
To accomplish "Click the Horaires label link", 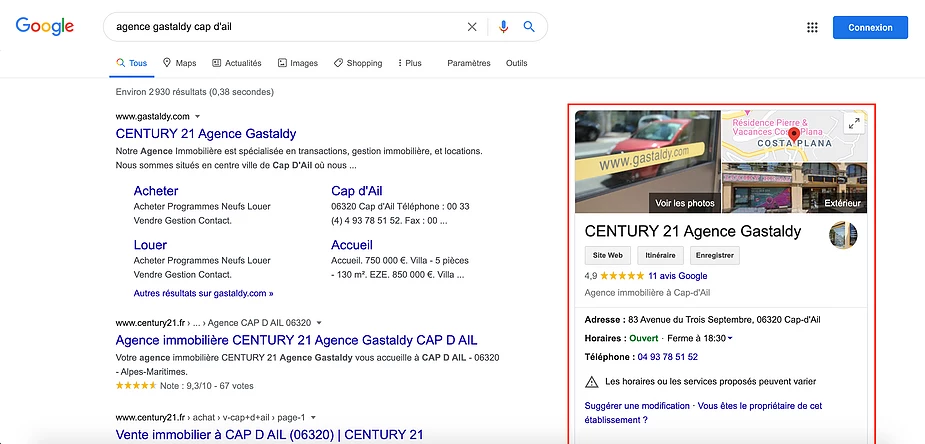I will click(606, 338).
